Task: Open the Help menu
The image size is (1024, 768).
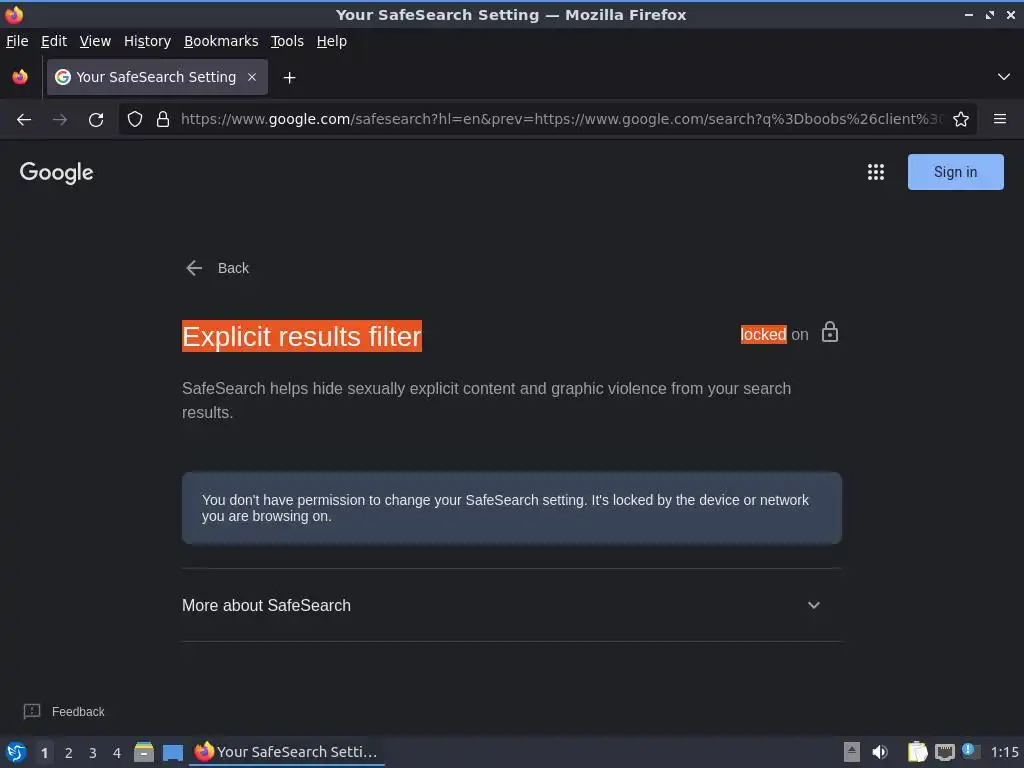Action: [x=332, y=41]
